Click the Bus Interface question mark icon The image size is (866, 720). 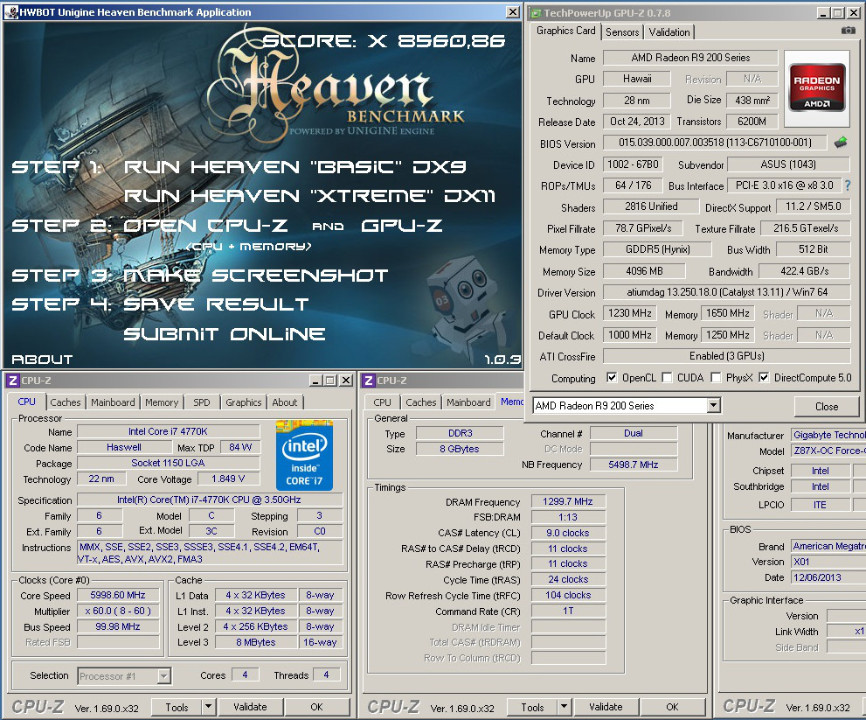pyautogui.click(x=848, y=186)
